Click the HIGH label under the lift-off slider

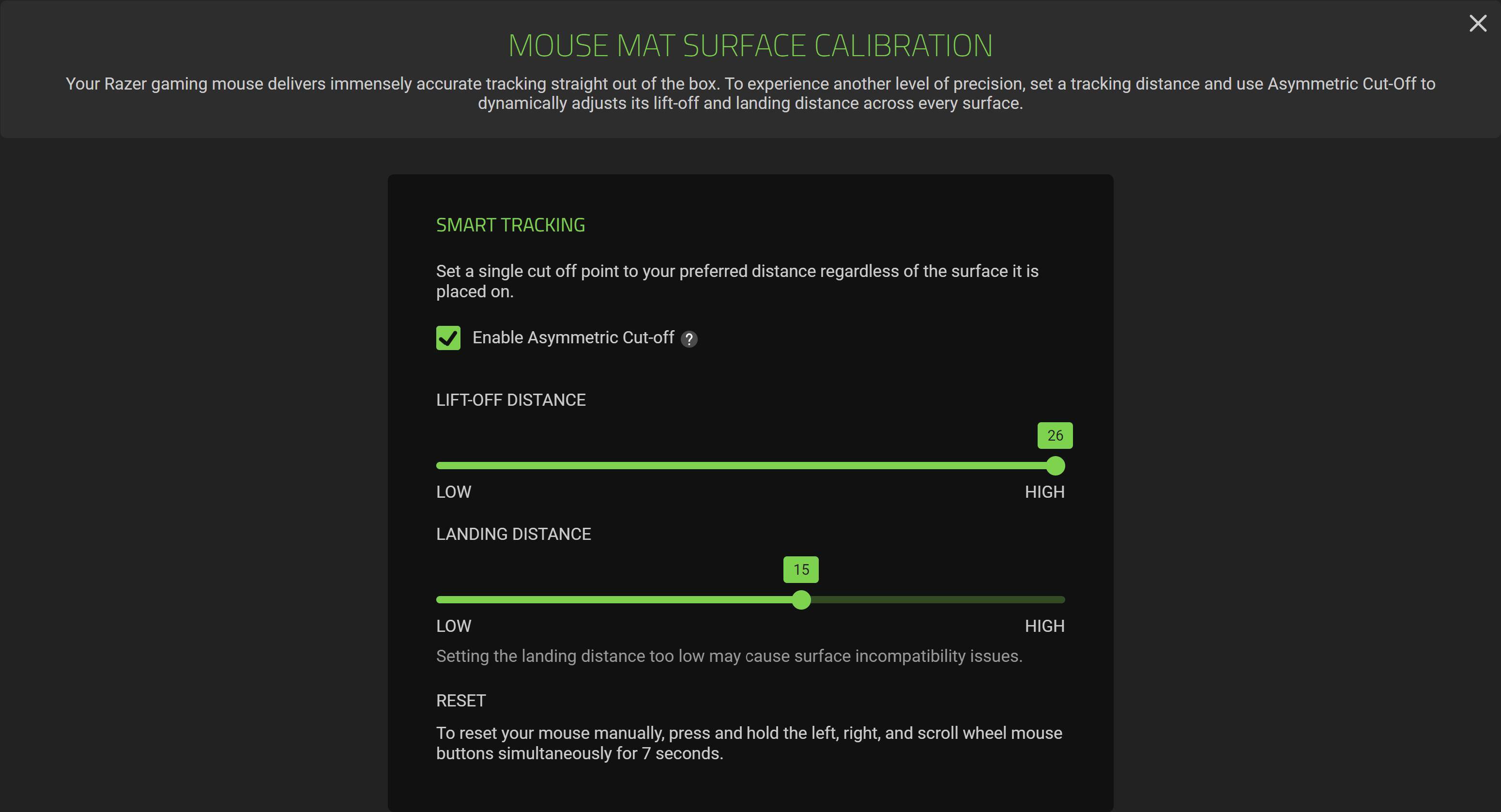click(1044, 492)
